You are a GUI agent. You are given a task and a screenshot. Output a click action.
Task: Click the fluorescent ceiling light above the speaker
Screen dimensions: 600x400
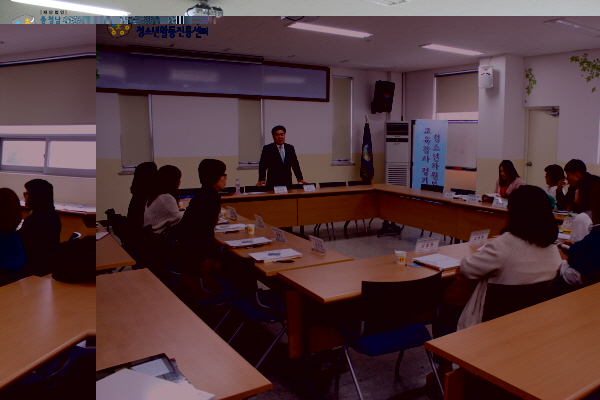coord(329,30)
